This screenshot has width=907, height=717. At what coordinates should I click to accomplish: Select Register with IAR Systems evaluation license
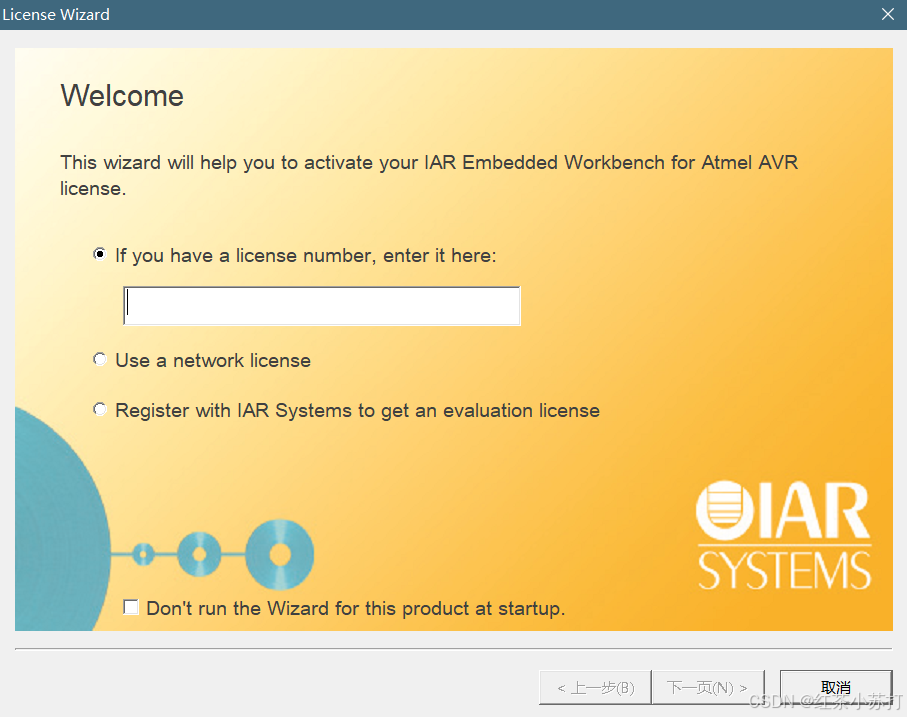(x=100, y=409)
